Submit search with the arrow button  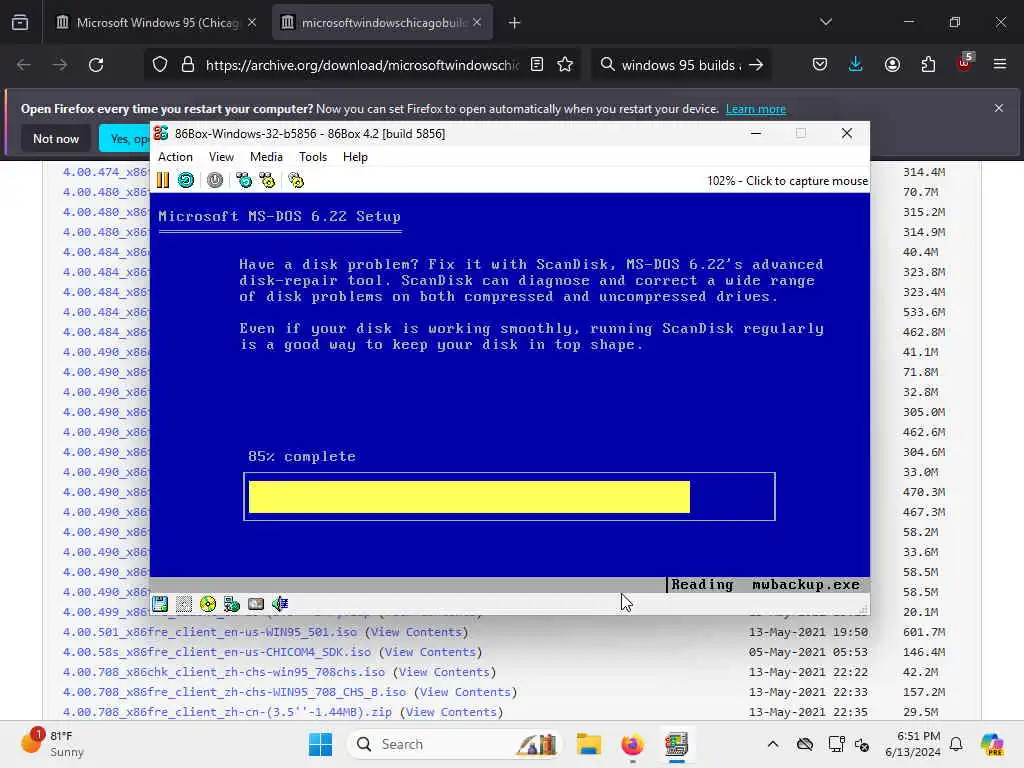click(756, 65)
